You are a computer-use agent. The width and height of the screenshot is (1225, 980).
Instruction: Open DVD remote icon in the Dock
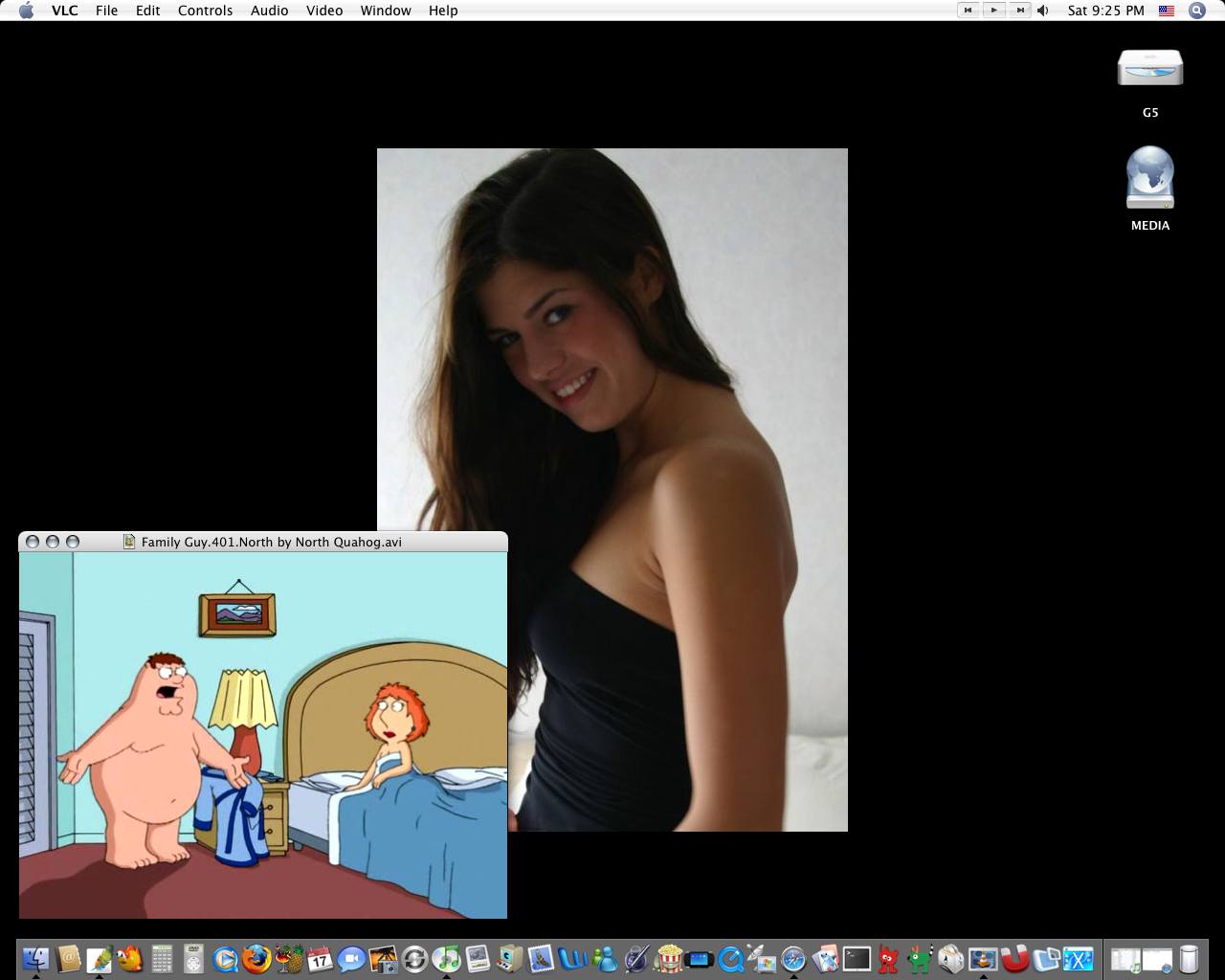coord(193,959)
